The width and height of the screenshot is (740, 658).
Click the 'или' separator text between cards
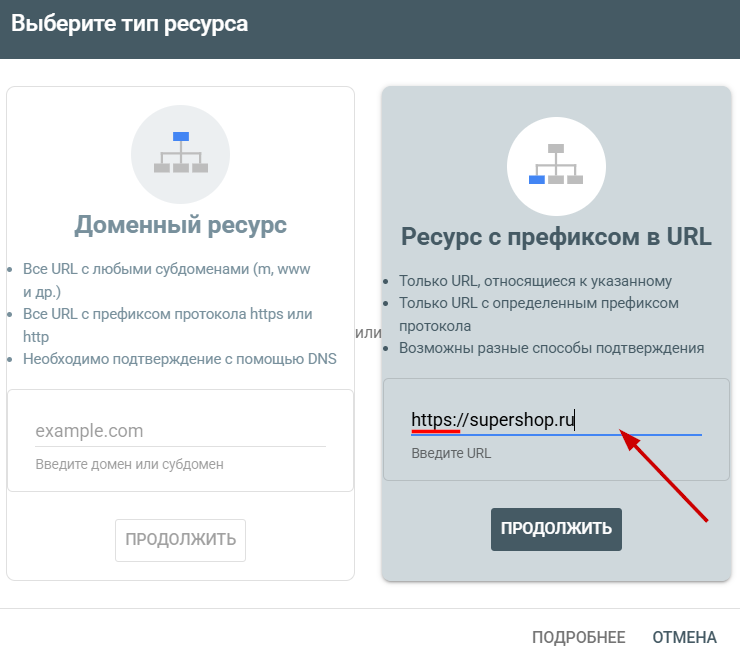[368, 333]
